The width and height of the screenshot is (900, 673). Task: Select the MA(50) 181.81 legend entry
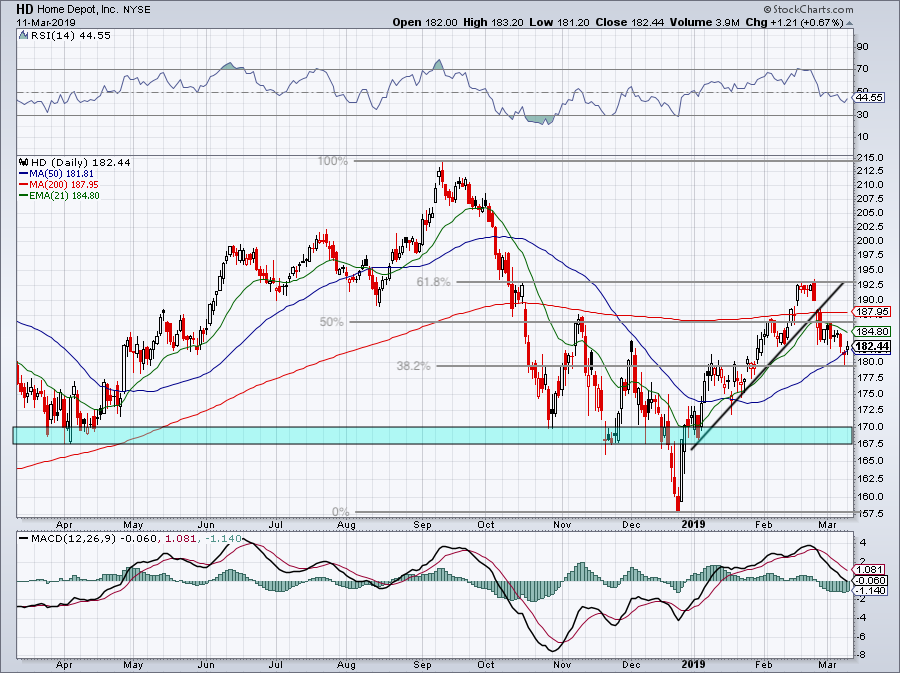(x=56, y=173)
